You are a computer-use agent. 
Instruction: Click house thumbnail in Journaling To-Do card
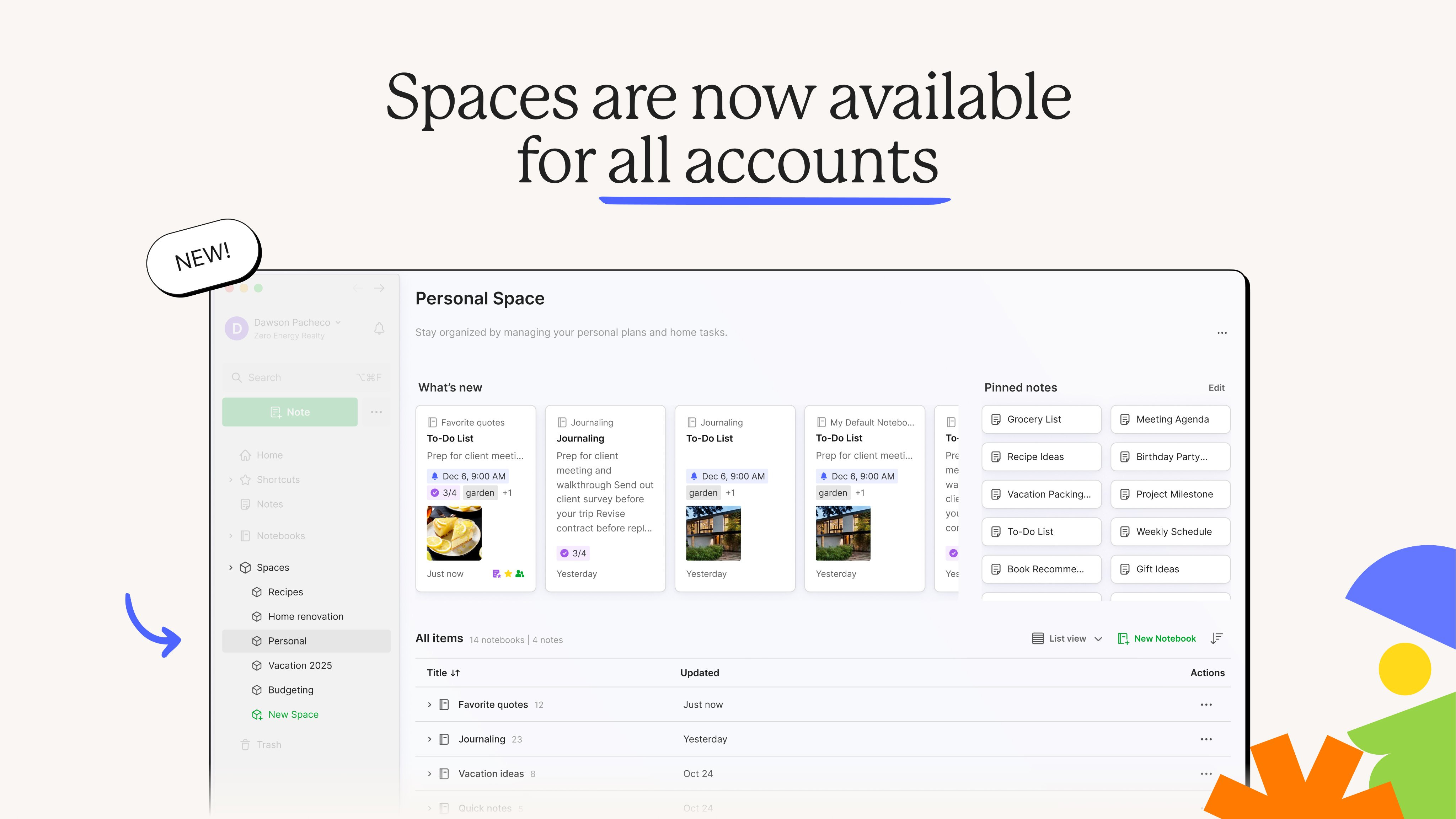tap(713, 533)
